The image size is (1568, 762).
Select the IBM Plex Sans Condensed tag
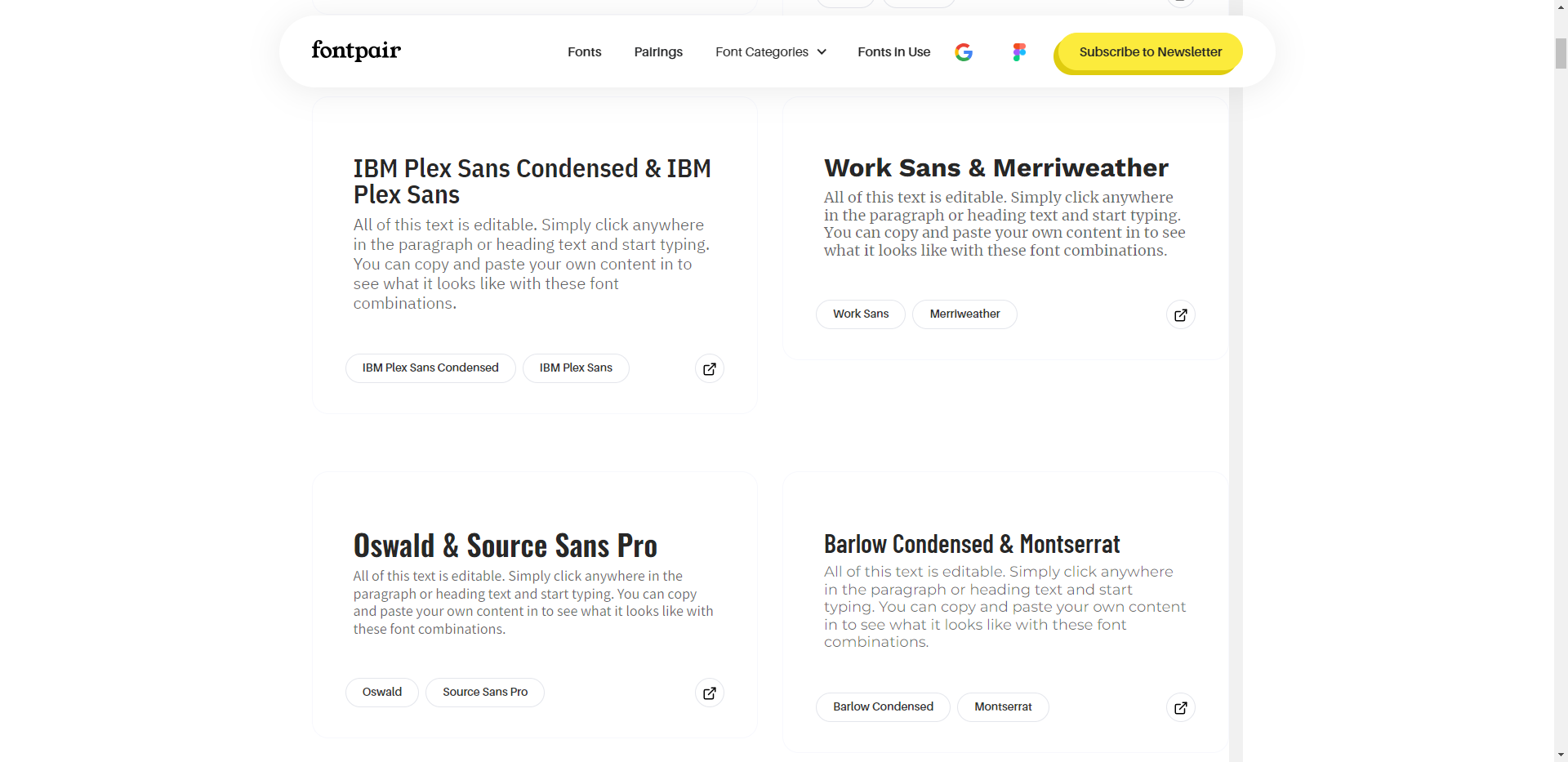pos(430,368)
